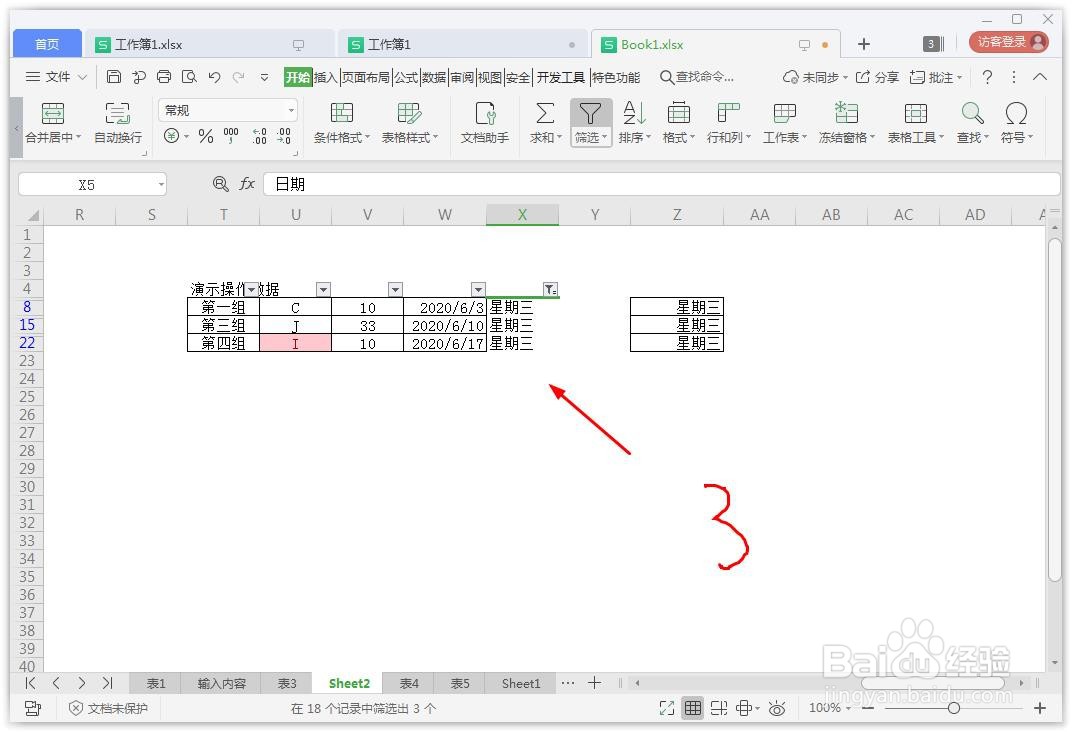Screen dimensions: 1072x732
Task: Switch to Normal view icon in status bar
Action: [693, 708]
